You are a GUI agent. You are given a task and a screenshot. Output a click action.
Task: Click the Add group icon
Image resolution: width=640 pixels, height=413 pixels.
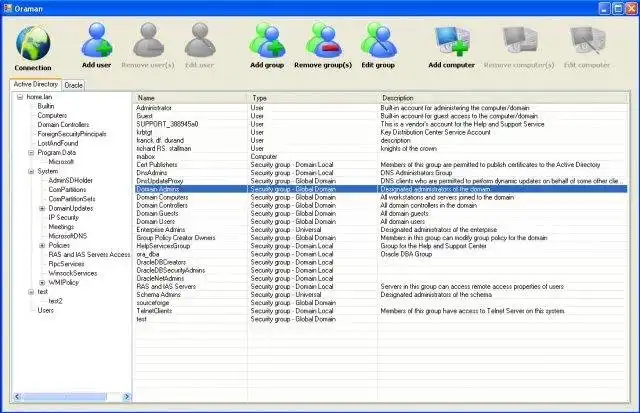click(x=267, y=40)
